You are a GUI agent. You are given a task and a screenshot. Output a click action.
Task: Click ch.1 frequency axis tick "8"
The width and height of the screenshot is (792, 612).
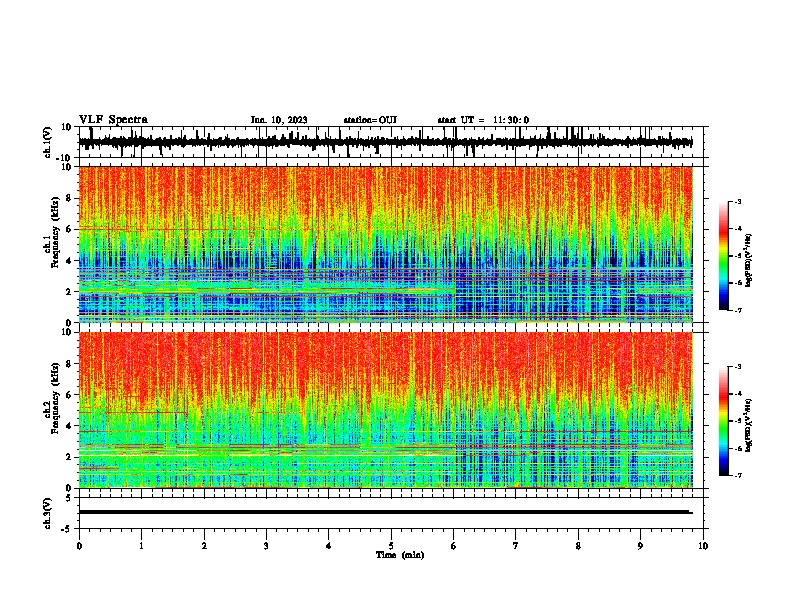pos(69,198)
